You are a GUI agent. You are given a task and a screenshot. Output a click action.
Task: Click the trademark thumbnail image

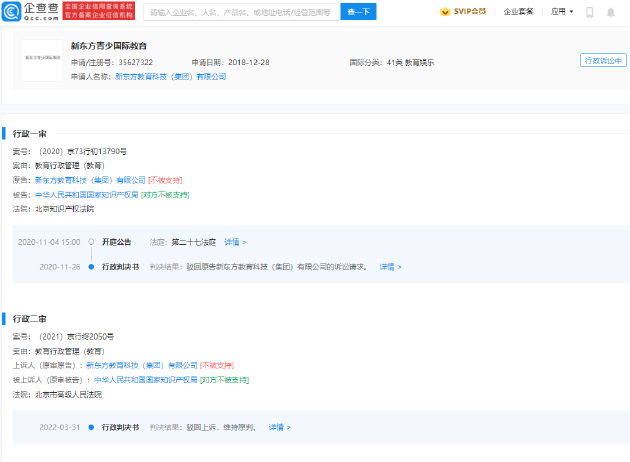coord(42,60)
